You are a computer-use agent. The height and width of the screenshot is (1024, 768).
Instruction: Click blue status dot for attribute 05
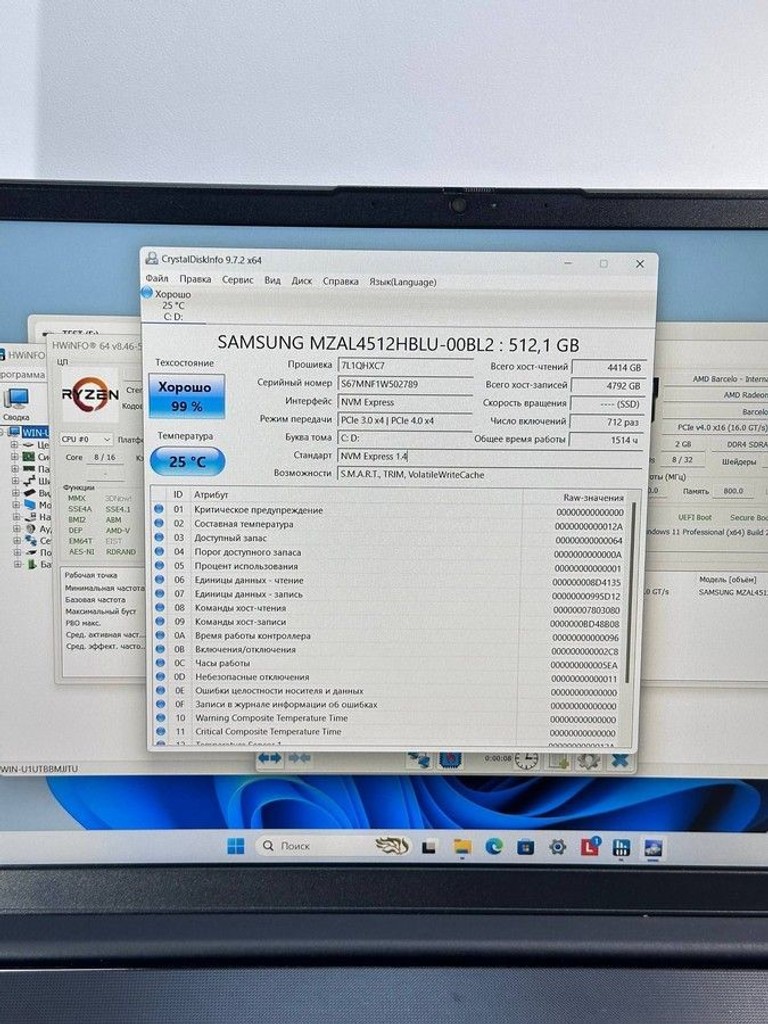click(159, 566)
